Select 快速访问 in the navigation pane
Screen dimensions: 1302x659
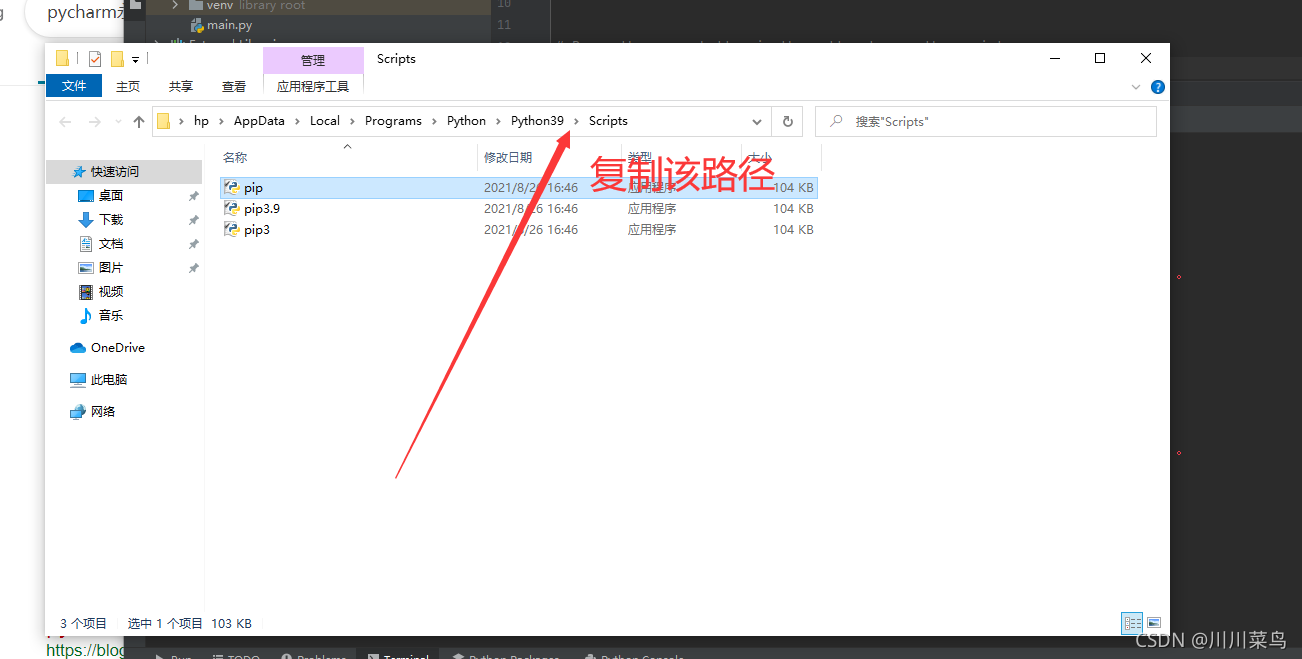click(x=124, y=172)
